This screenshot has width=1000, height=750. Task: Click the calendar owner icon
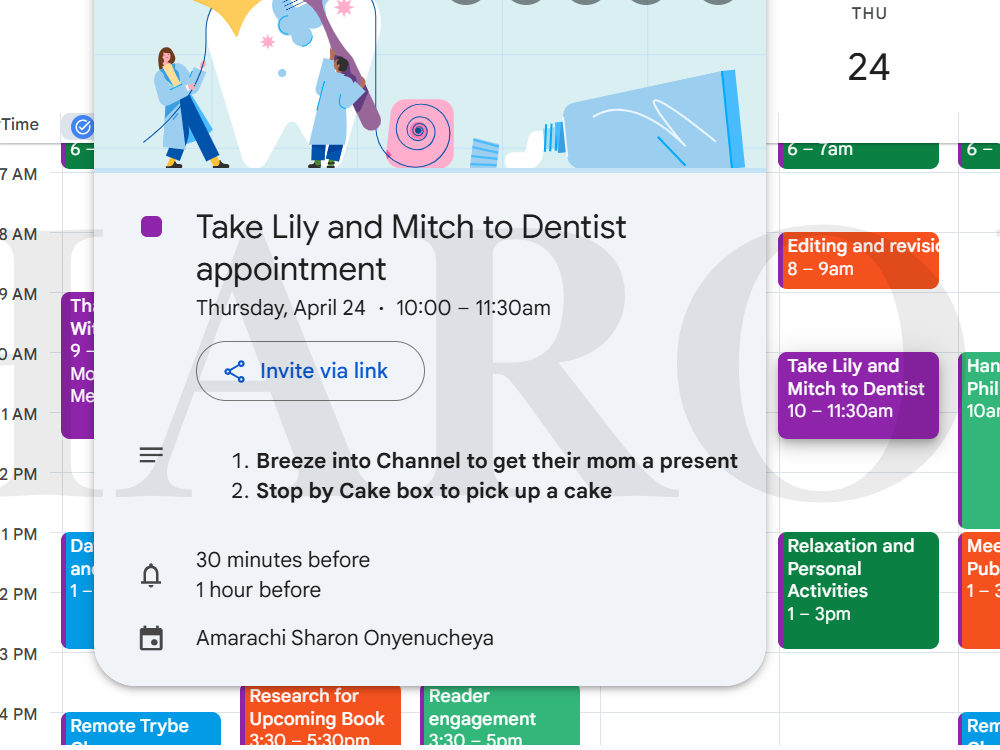point(151,638)
